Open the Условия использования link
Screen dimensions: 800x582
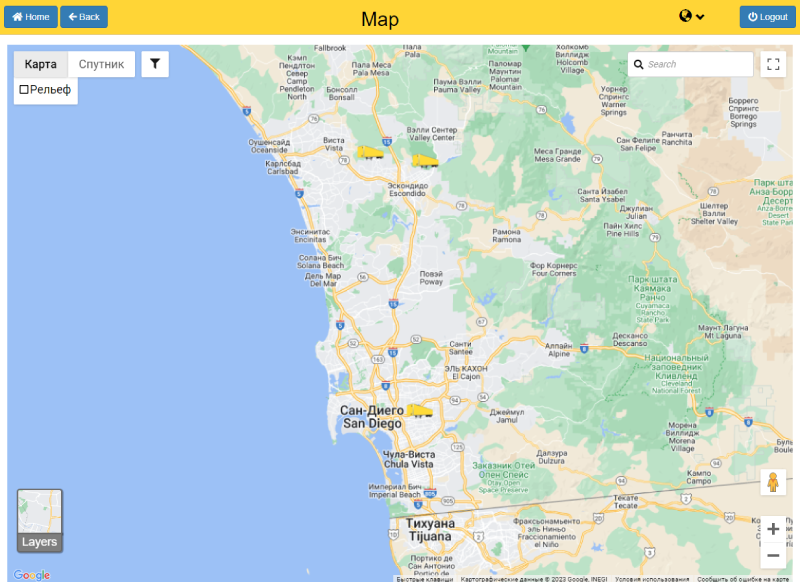click(652, 579)
